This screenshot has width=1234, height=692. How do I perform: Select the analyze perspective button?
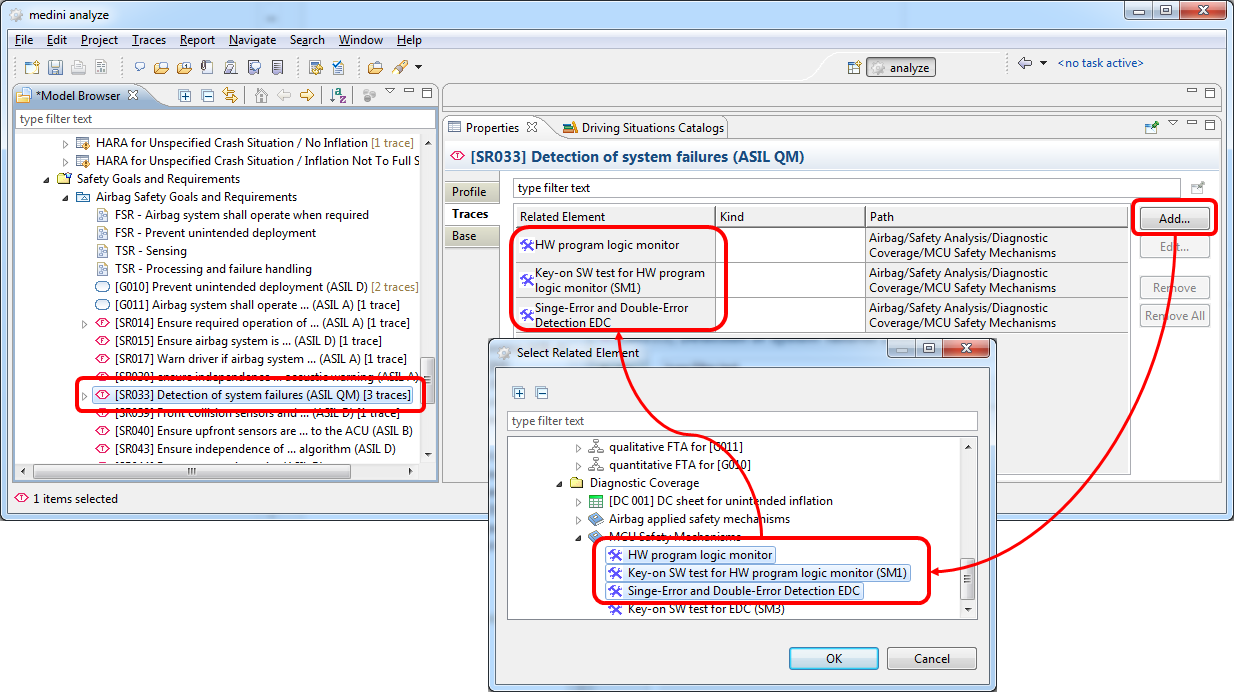(x=901, y=68)
